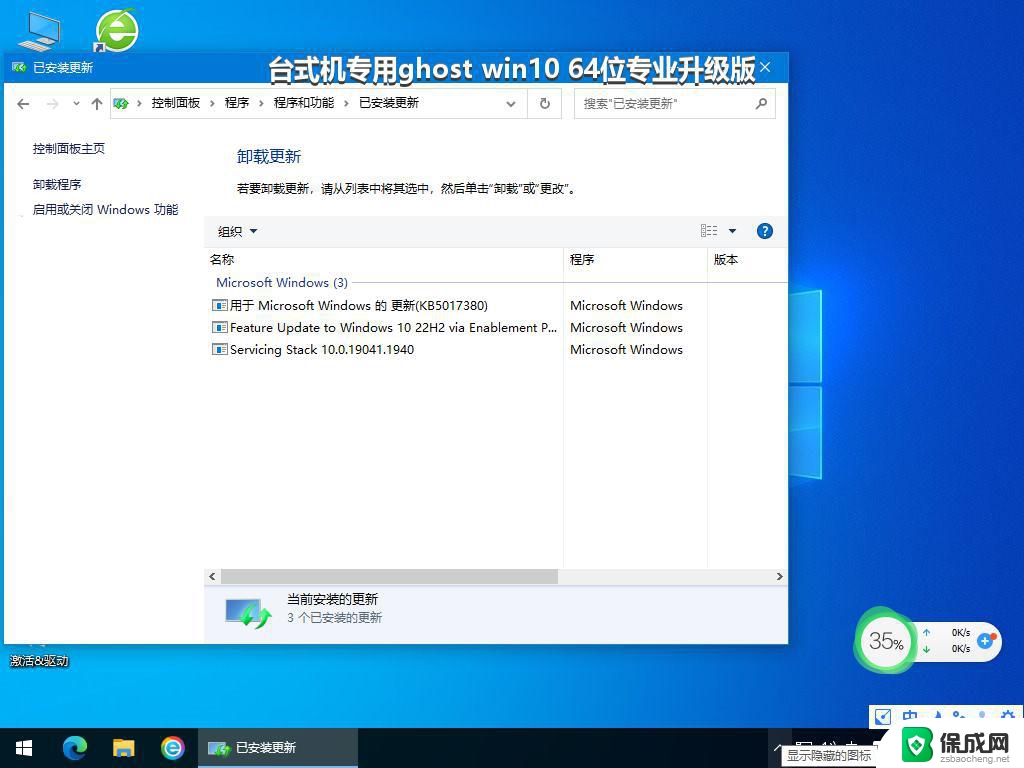Image resolution: width=1024 pixels, height=768 pixels.
Task: Click the upload speed arrow indicator
Action: (x=926, y=632)
